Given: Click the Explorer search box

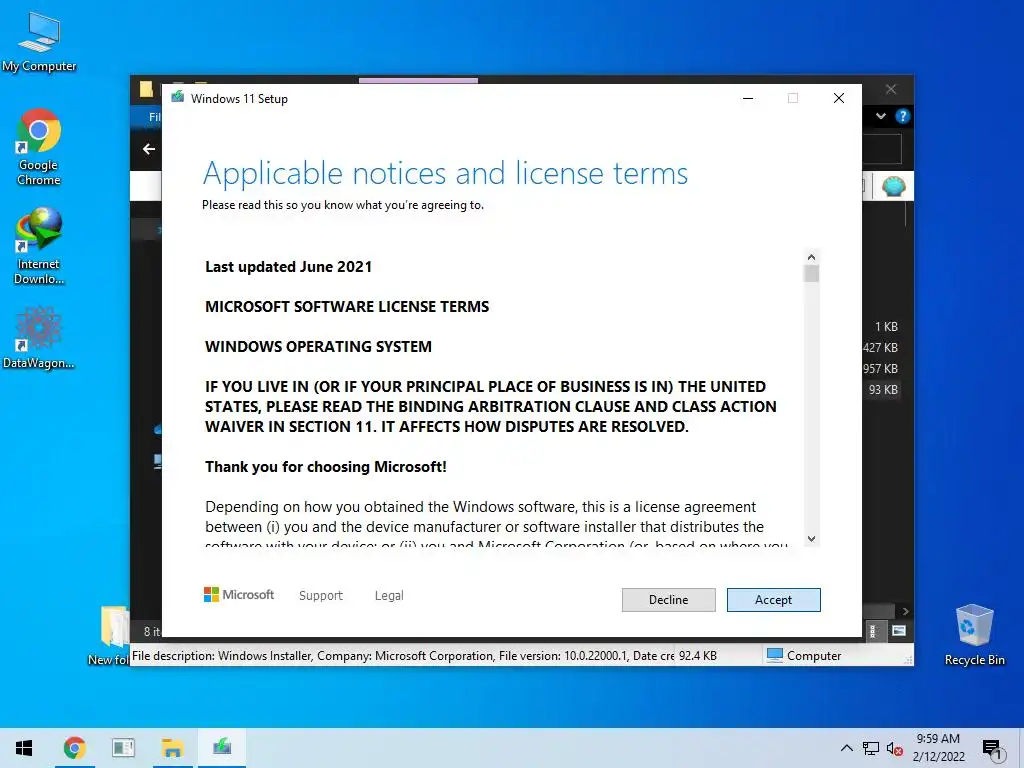Looking at the screenshot, I should coord(882,150).
